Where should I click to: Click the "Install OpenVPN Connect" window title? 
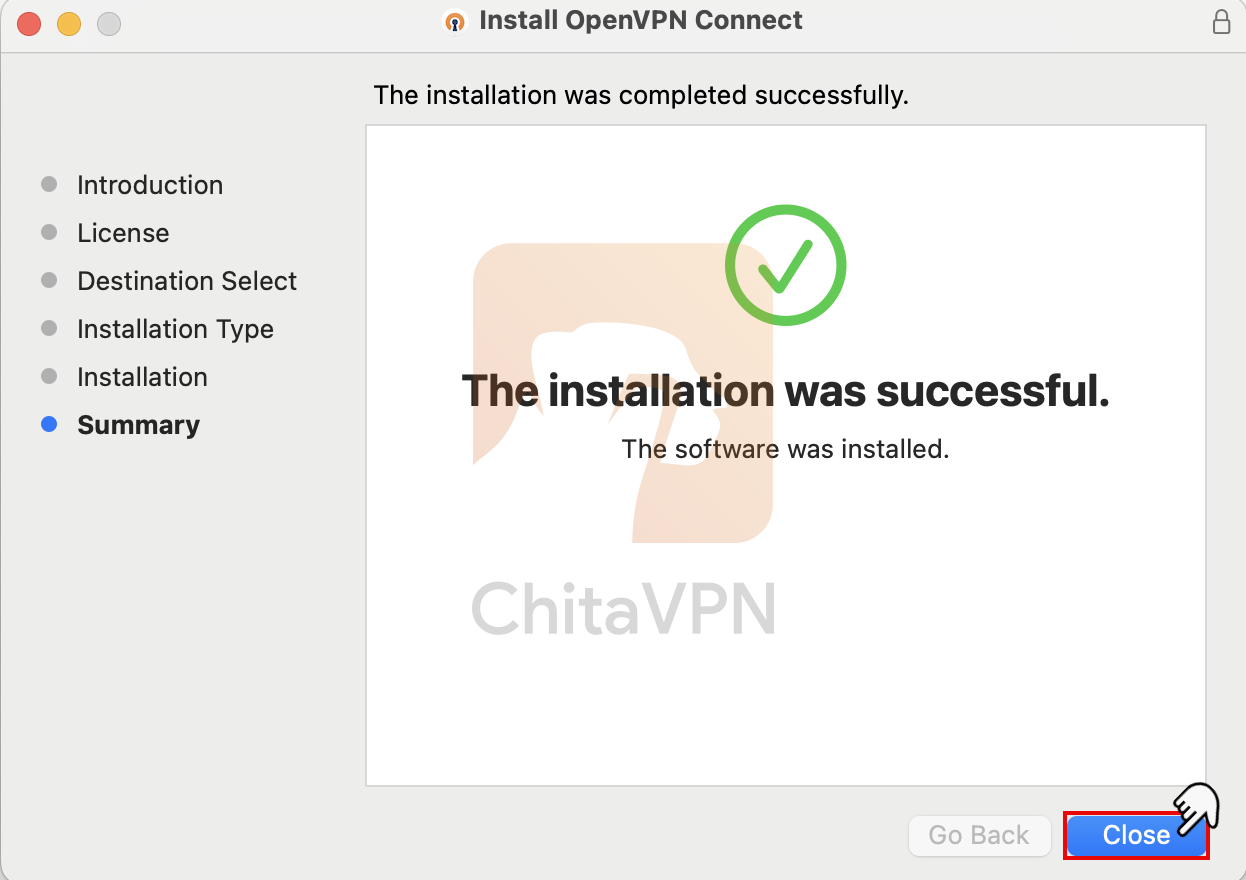pos(641,21)
